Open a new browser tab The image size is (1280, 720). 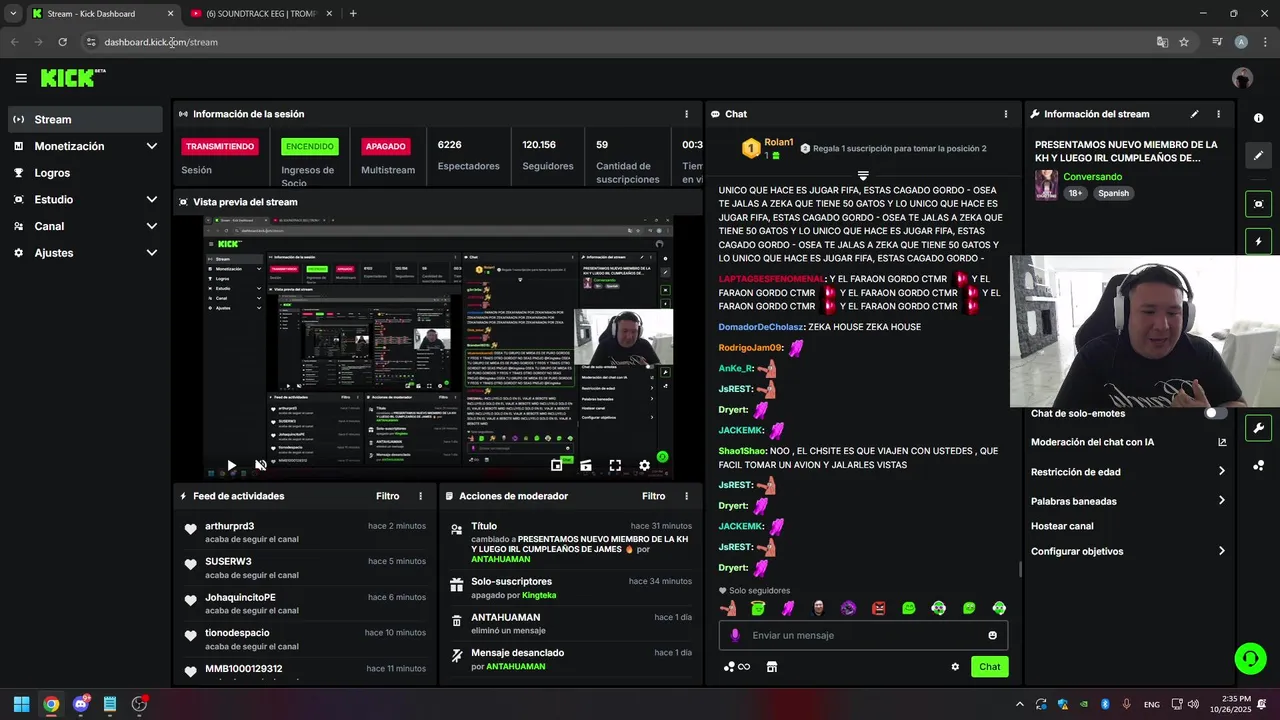coord(353,14)
